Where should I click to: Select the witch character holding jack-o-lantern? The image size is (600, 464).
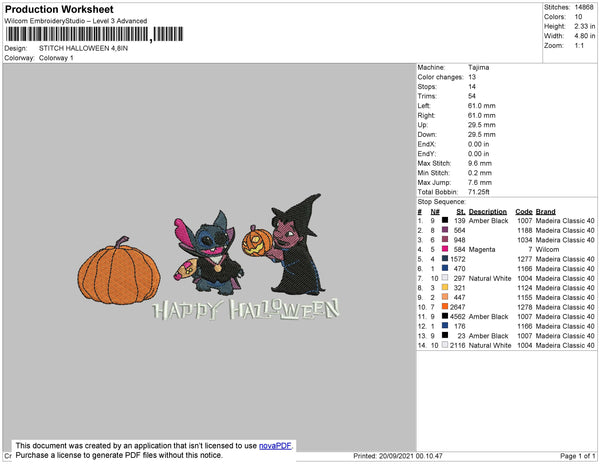click(285, 245)
